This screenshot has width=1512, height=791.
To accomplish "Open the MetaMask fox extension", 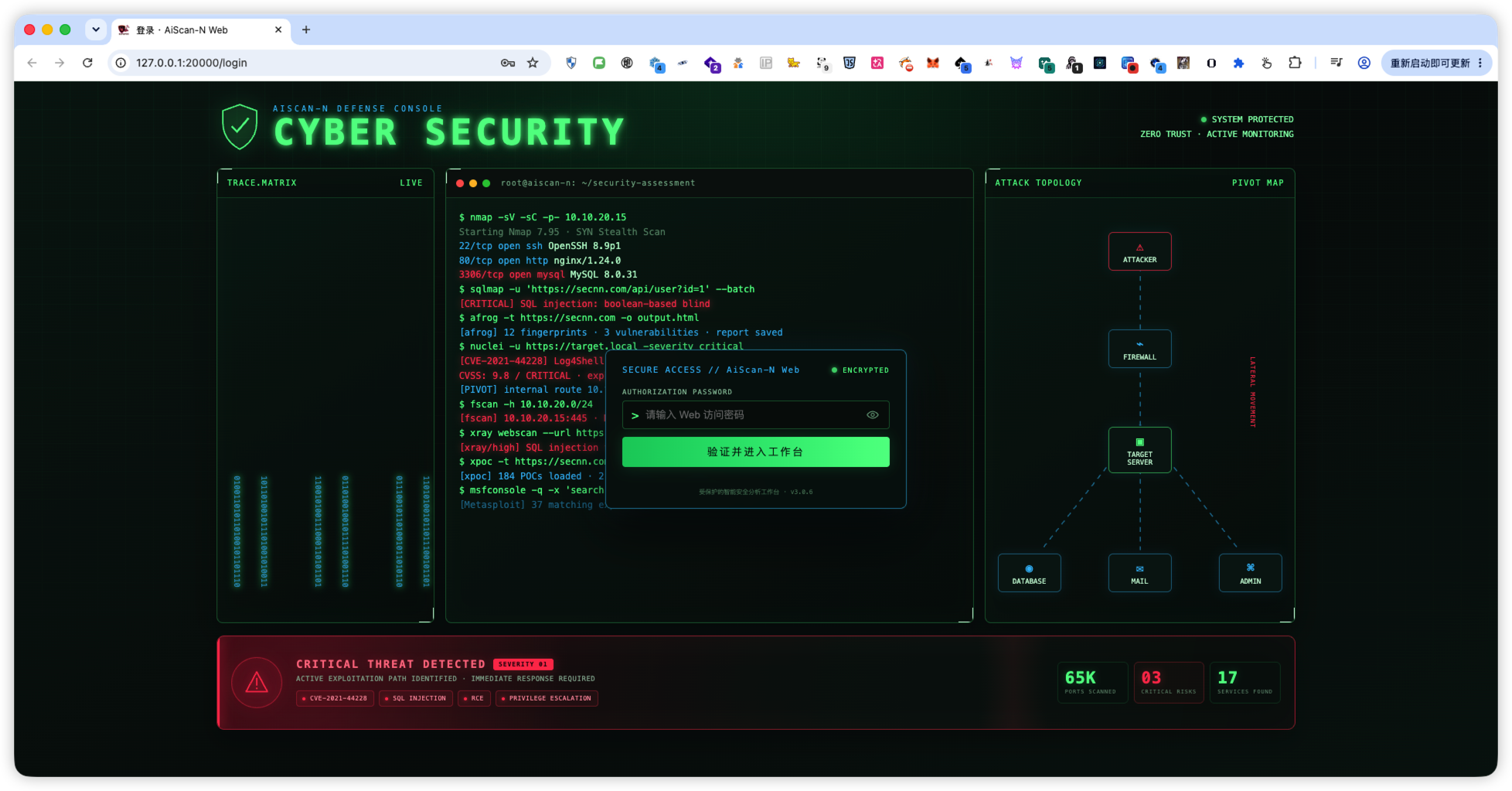I will coord(932,63).
